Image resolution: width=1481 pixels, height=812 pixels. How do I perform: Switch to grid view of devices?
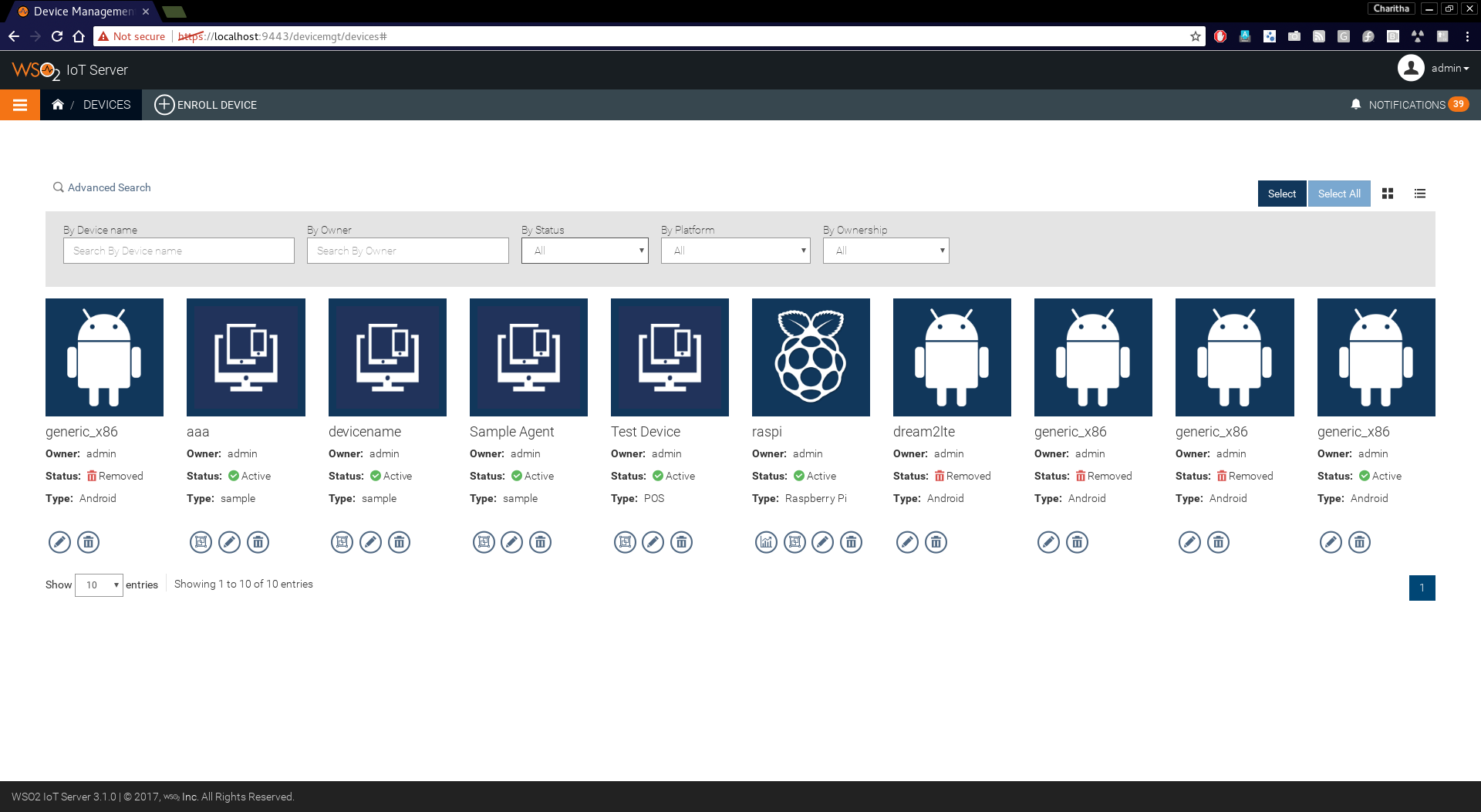(x=1387, y=194)
